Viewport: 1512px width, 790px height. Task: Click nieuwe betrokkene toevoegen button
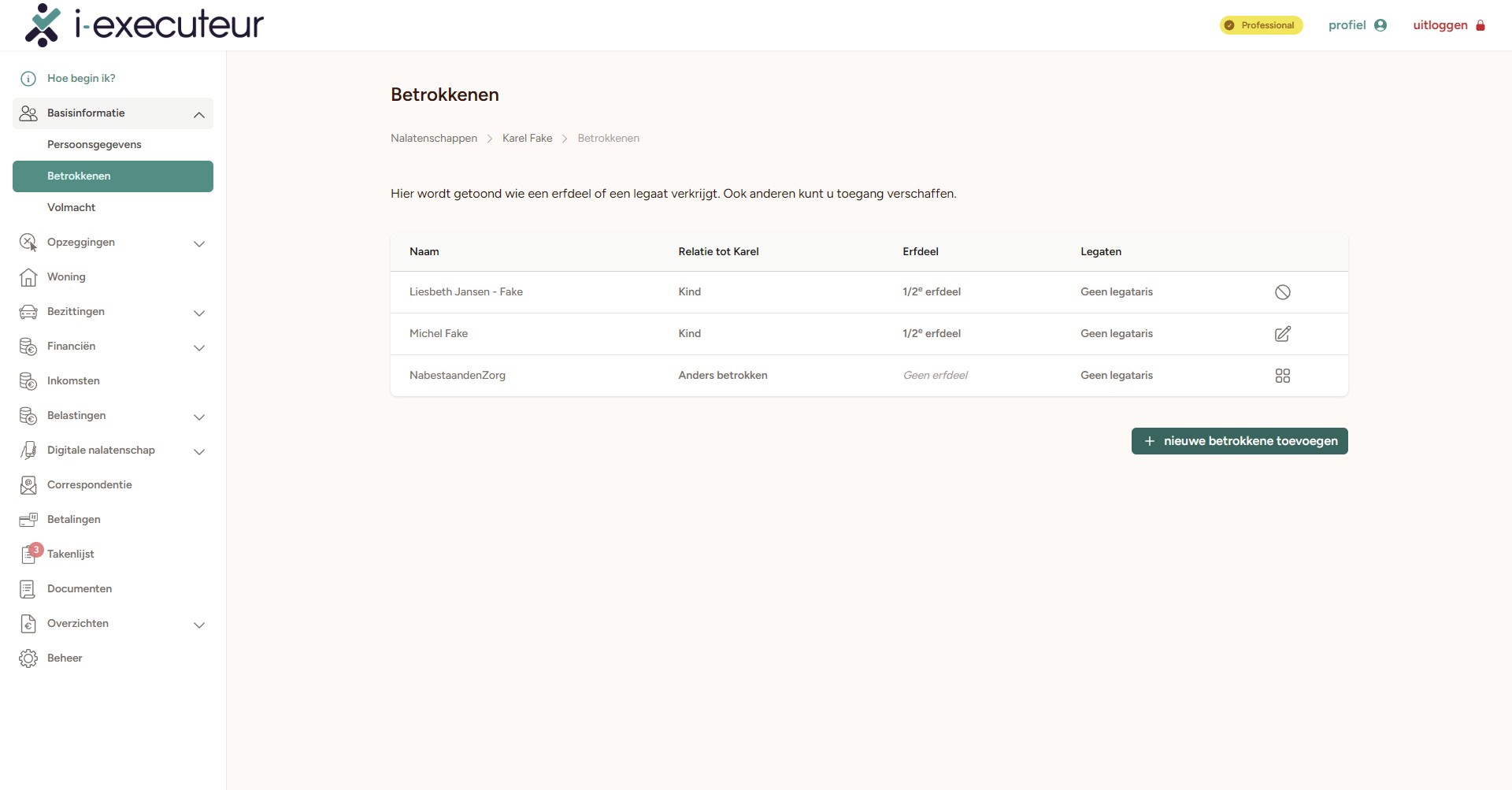point(1239,441)
